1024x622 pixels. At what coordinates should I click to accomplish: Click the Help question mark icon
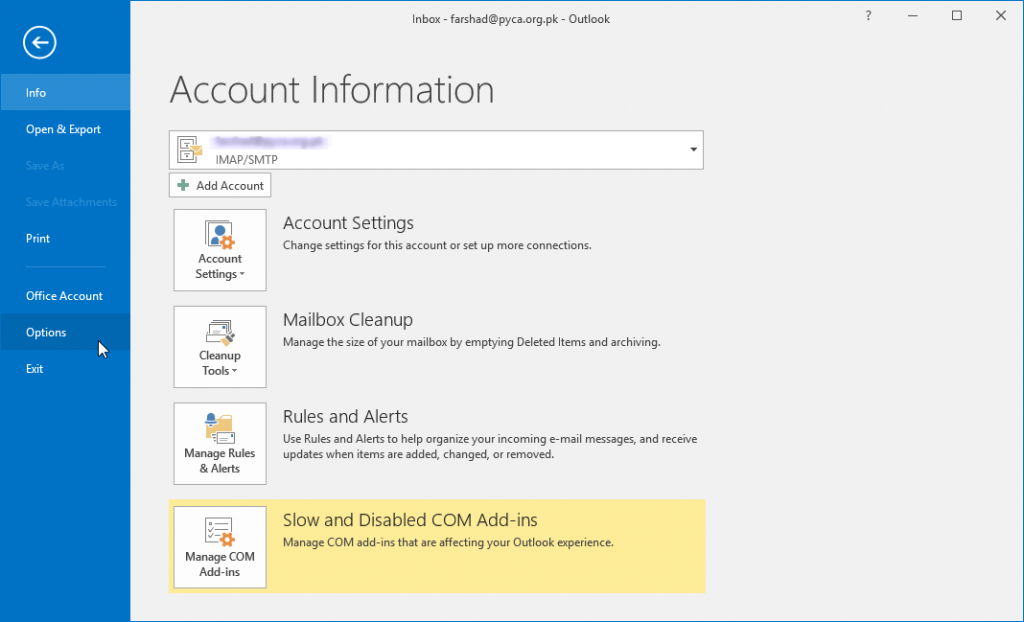[868, 17]
